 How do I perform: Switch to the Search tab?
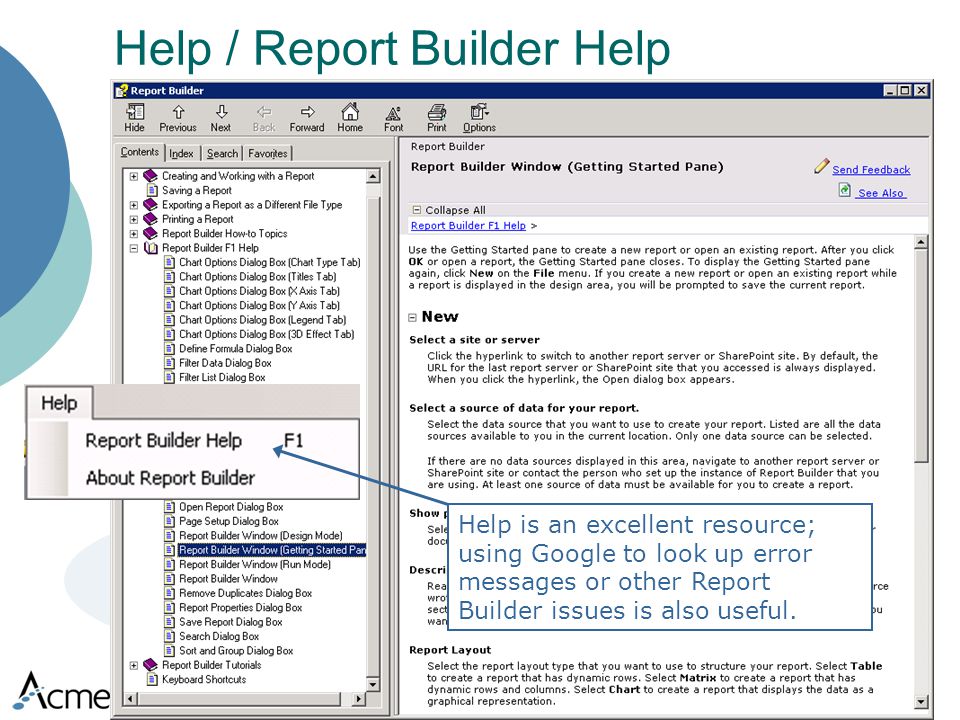coord(222,154)
